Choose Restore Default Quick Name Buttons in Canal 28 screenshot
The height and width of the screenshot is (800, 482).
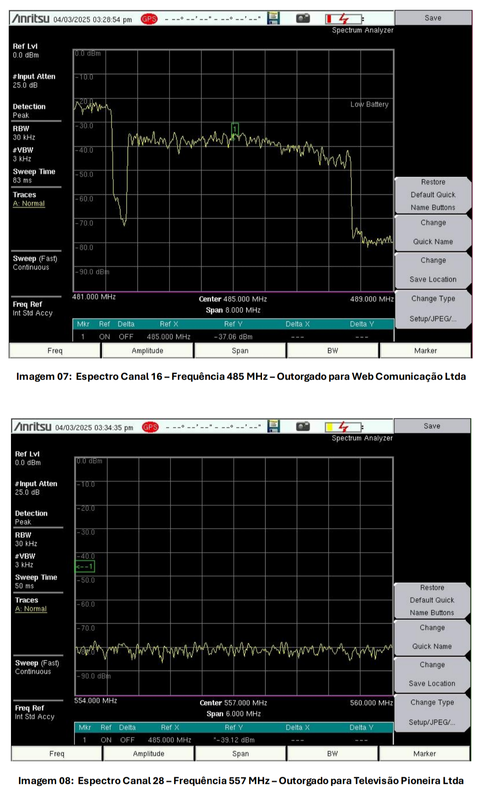432,600
